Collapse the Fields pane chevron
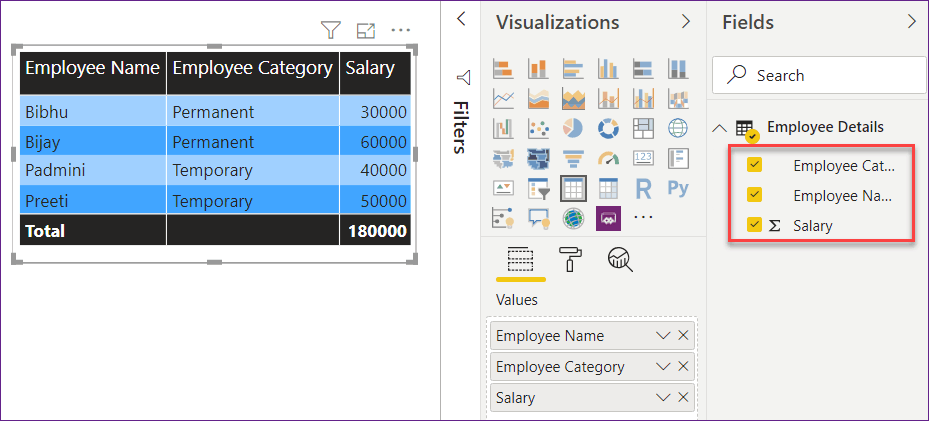This screenshot has width=929, height=421. [x=912, y=22]
